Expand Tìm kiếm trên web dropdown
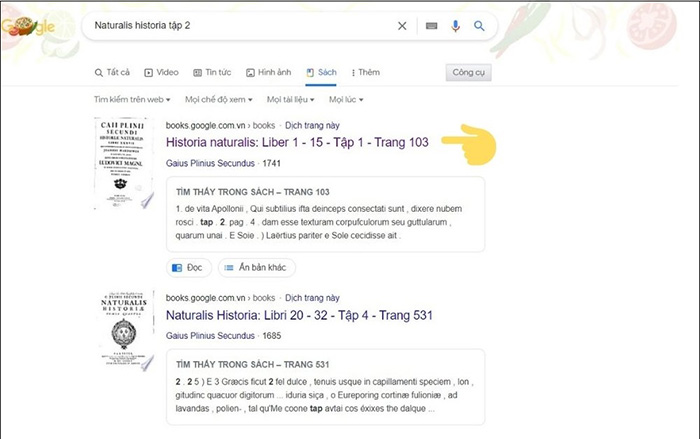 (x=132, y=100)
